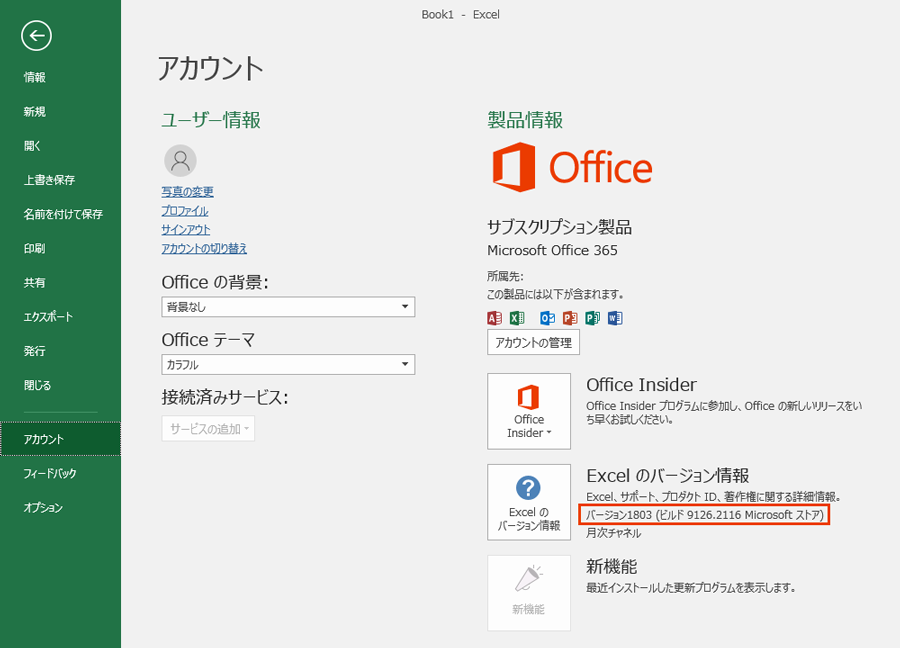This screenshot has width=900, height=648.
Task: Click the アカウントの管理 button
Action: (533, 343)
